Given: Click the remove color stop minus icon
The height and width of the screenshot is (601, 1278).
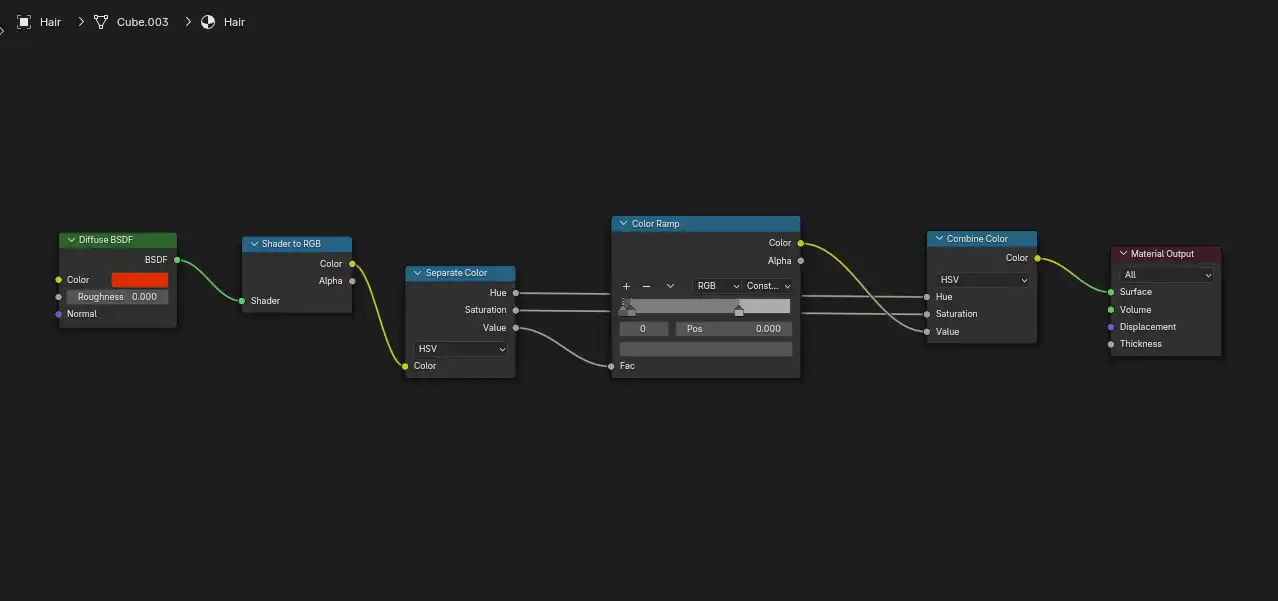Looking at the screenshot, I should (x=646, y=286).
